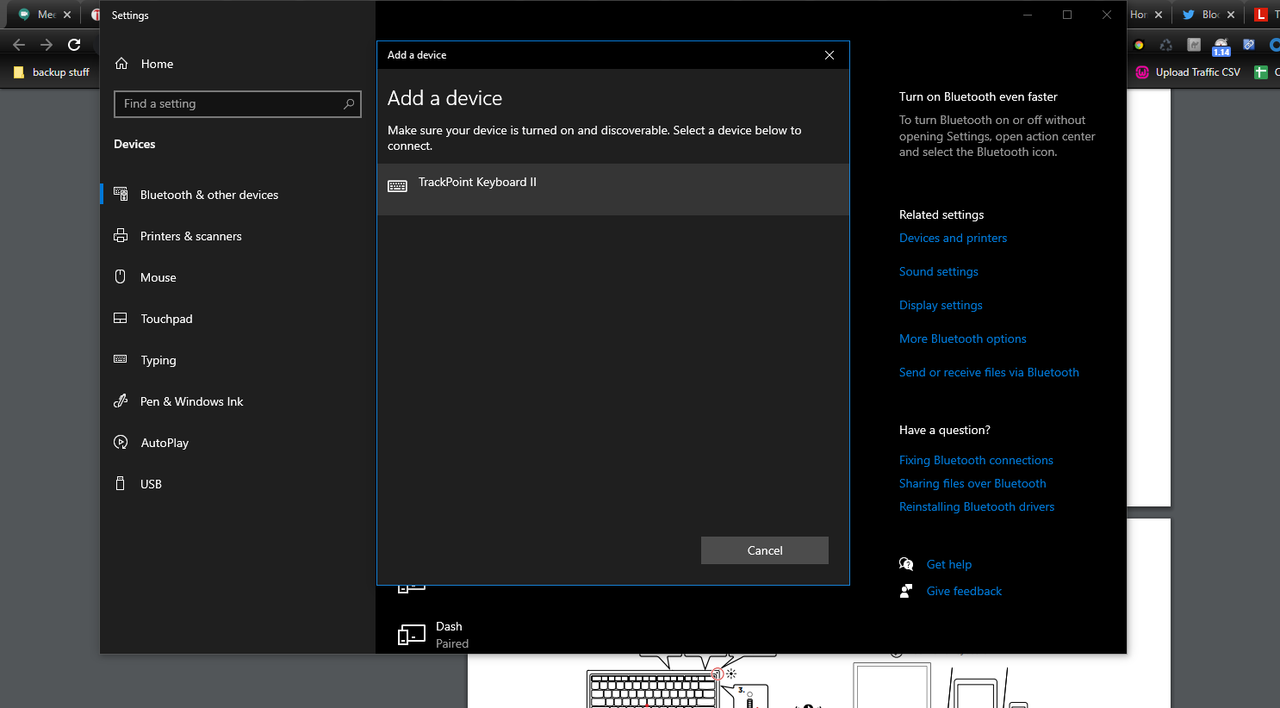
Task: Open Upload Traffic CSV bookmark
Action: pyautogui.click(x=1188, y=72)
